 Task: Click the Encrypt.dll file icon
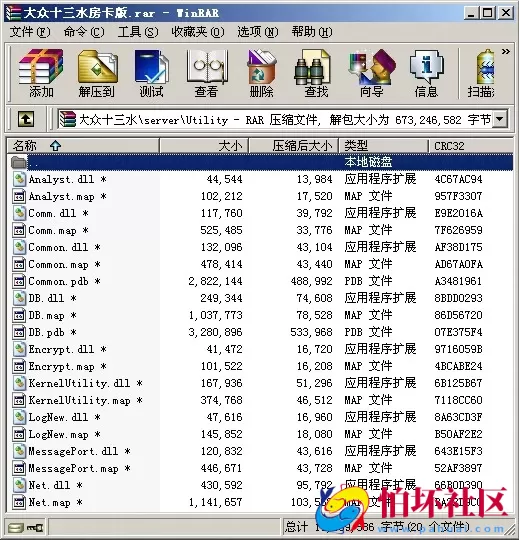click(19, 349)
